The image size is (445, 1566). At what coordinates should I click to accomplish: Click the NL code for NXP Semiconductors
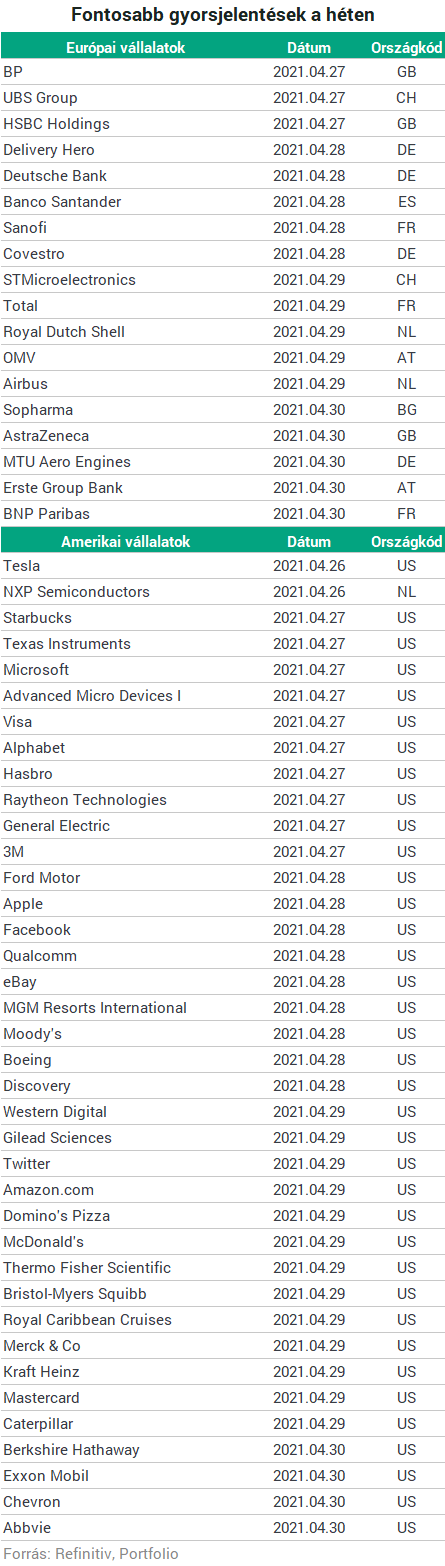point(406,592)
